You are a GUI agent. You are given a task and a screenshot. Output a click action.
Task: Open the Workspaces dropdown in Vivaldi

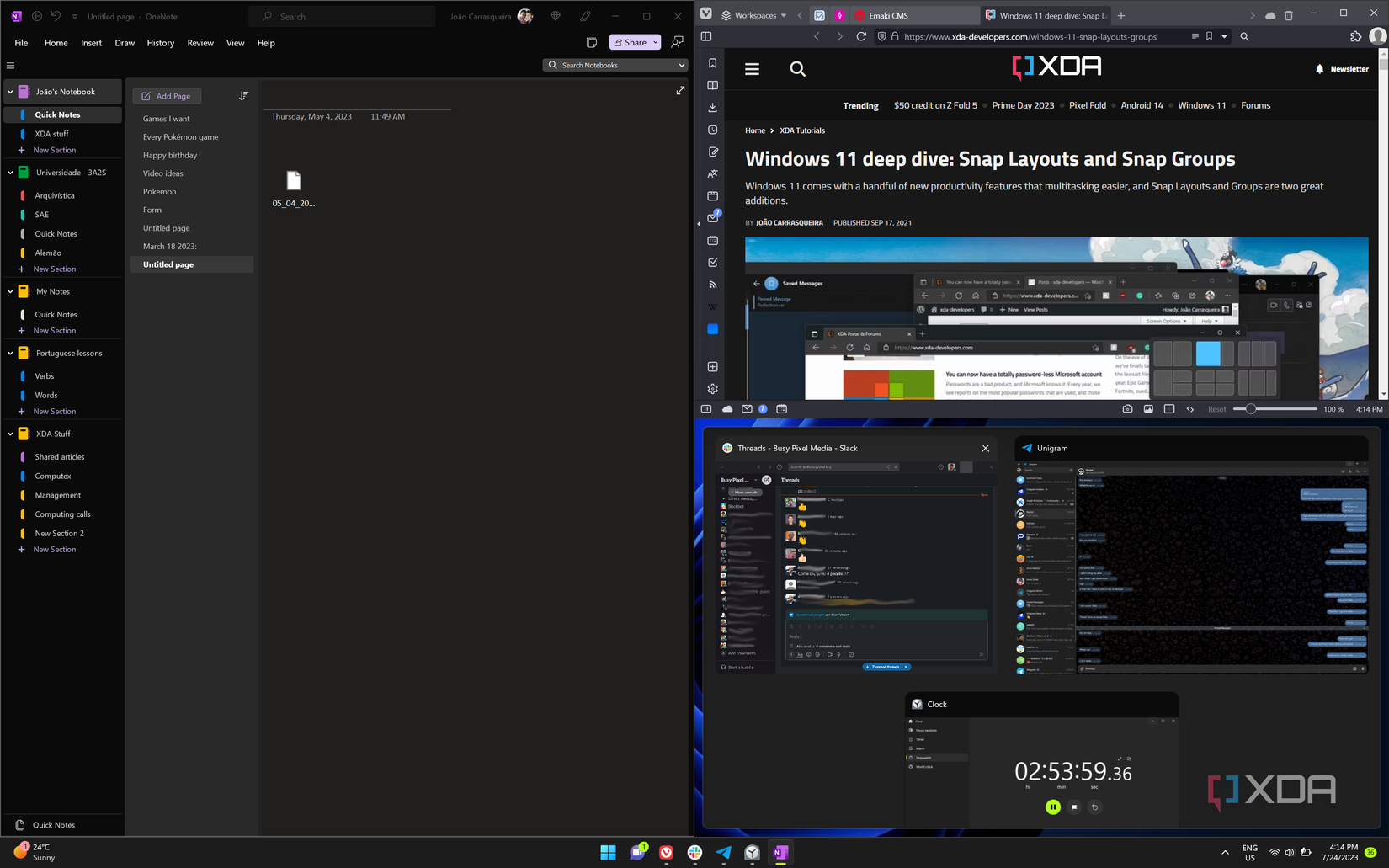pyautogui.click(x=756, y=14)
